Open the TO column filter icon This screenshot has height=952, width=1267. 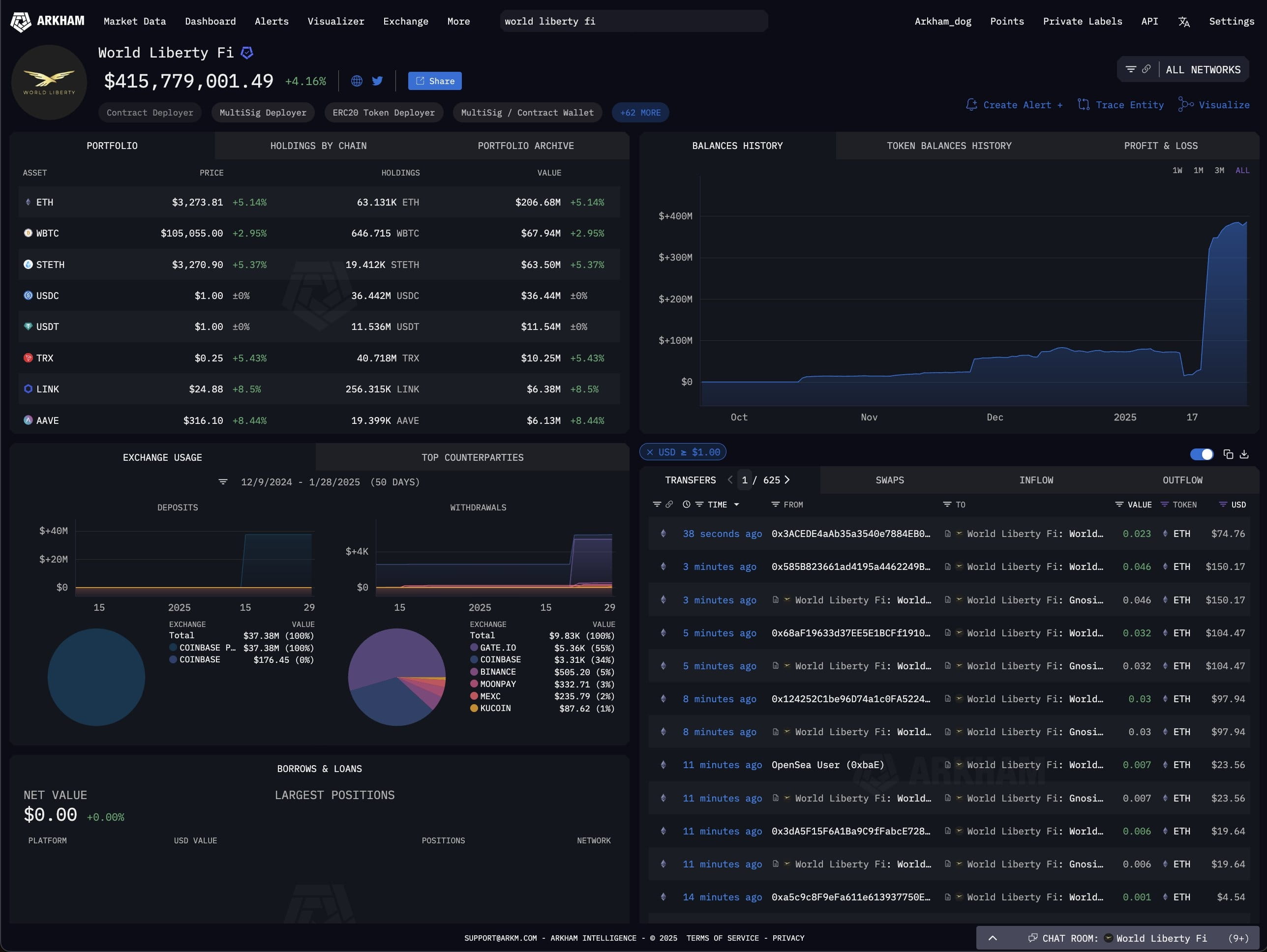coord(947,505)
